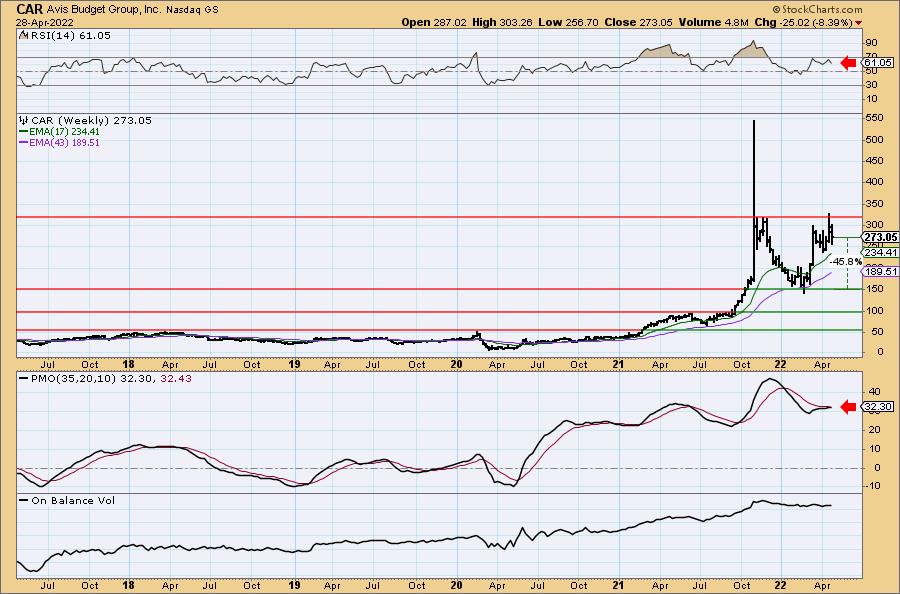Click the top of the late-2021 price spike near 550

754,122
